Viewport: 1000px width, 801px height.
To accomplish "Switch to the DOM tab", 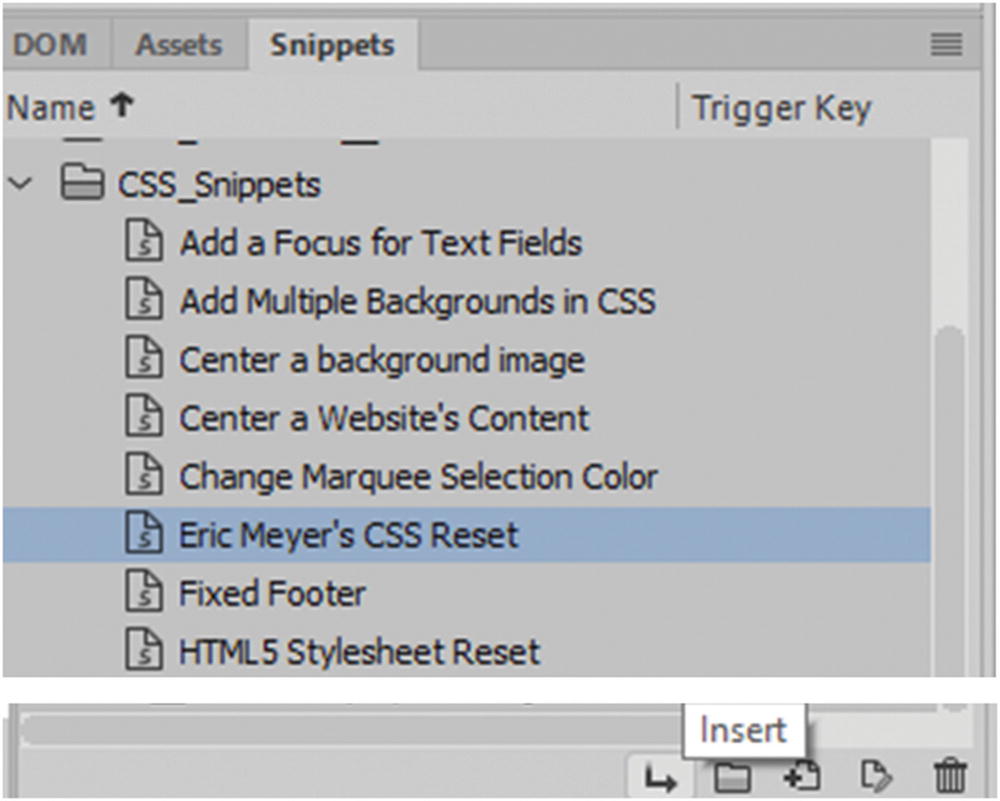I will click(50, 45).
